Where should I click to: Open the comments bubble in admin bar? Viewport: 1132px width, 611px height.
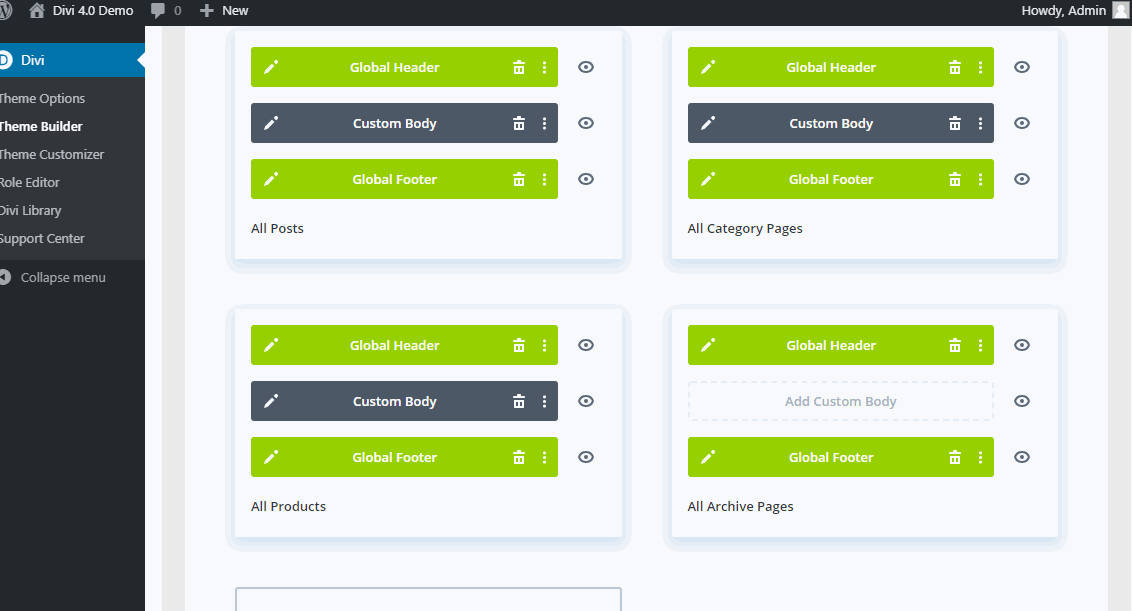[165, 11]
